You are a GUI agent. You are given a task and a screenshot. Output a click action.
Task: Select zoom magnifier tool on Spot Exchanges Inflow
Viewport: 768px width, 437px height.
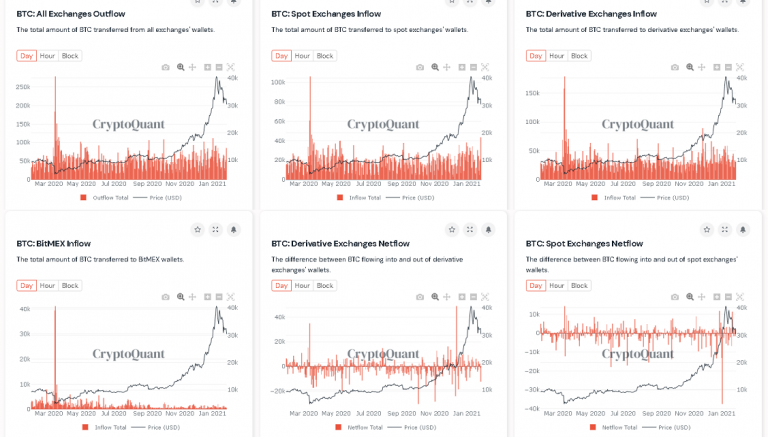tap(435, 67)
